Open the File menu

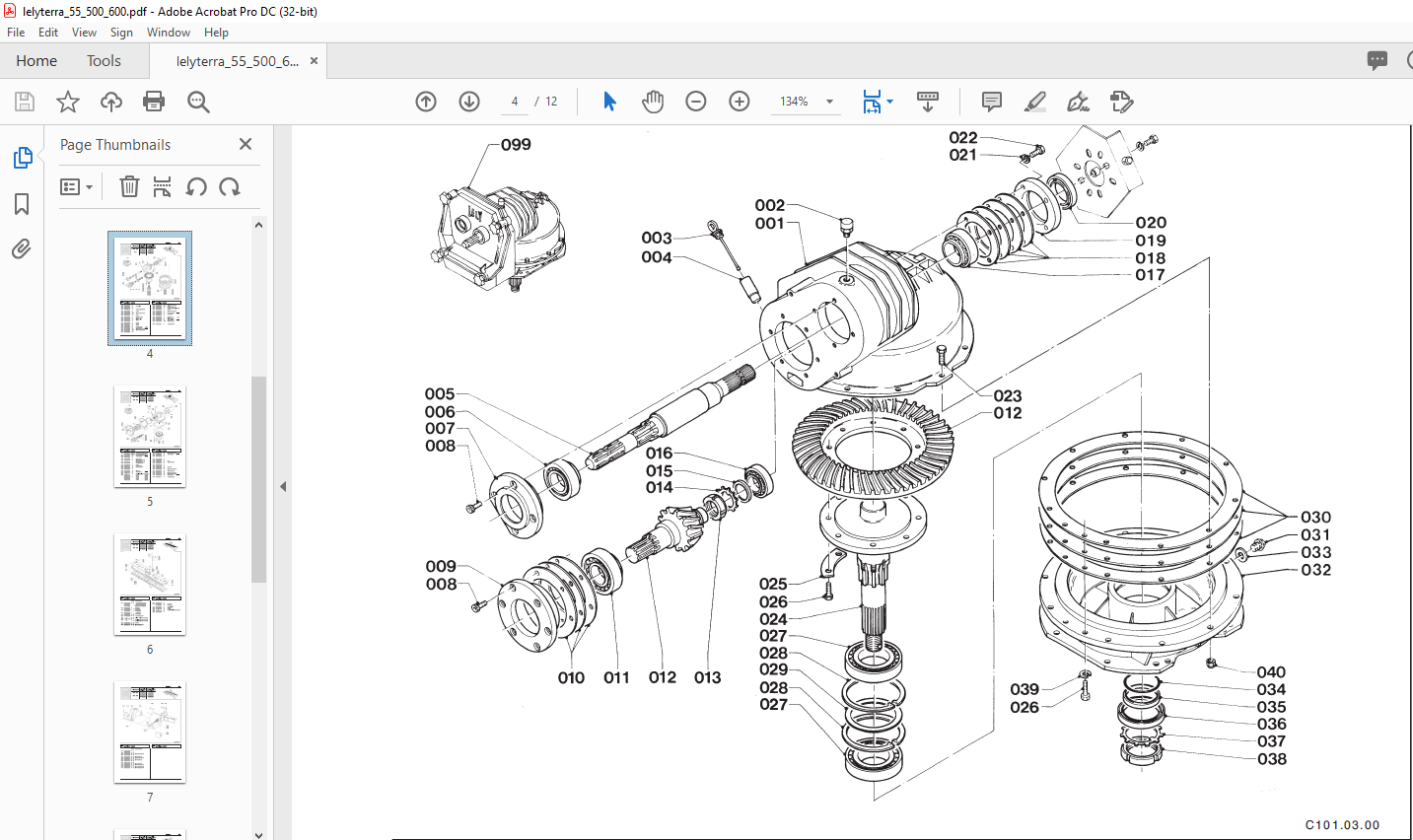pyautogui.click(x=16, y=33)
